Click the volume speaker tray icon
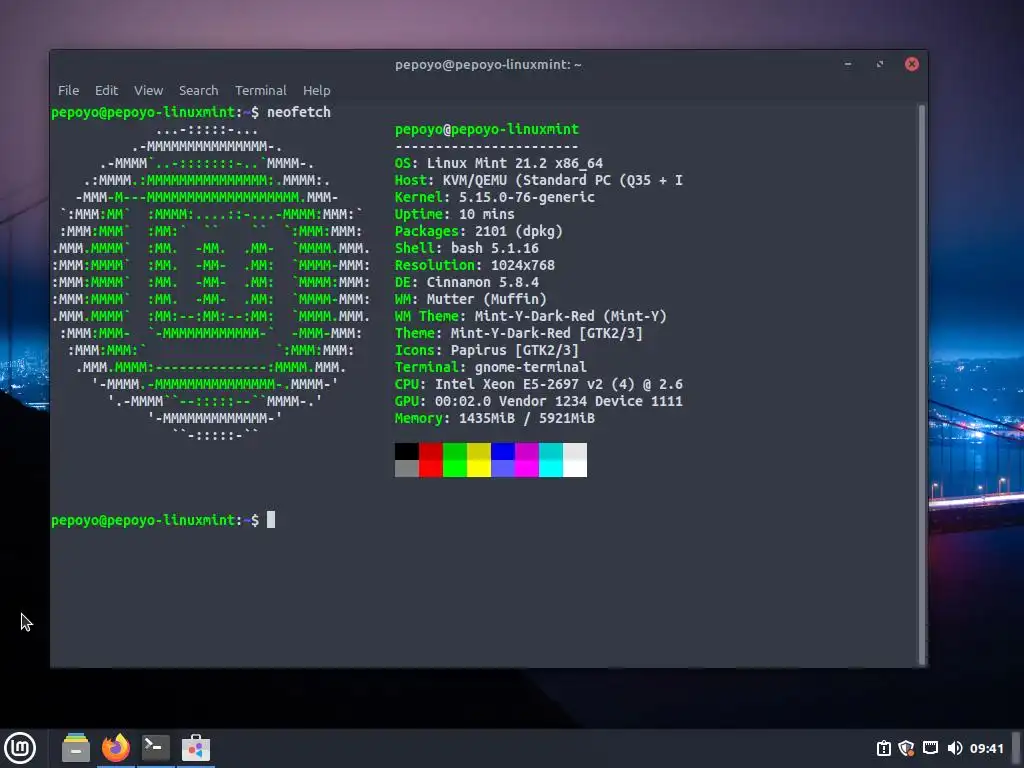 (954, 748)
